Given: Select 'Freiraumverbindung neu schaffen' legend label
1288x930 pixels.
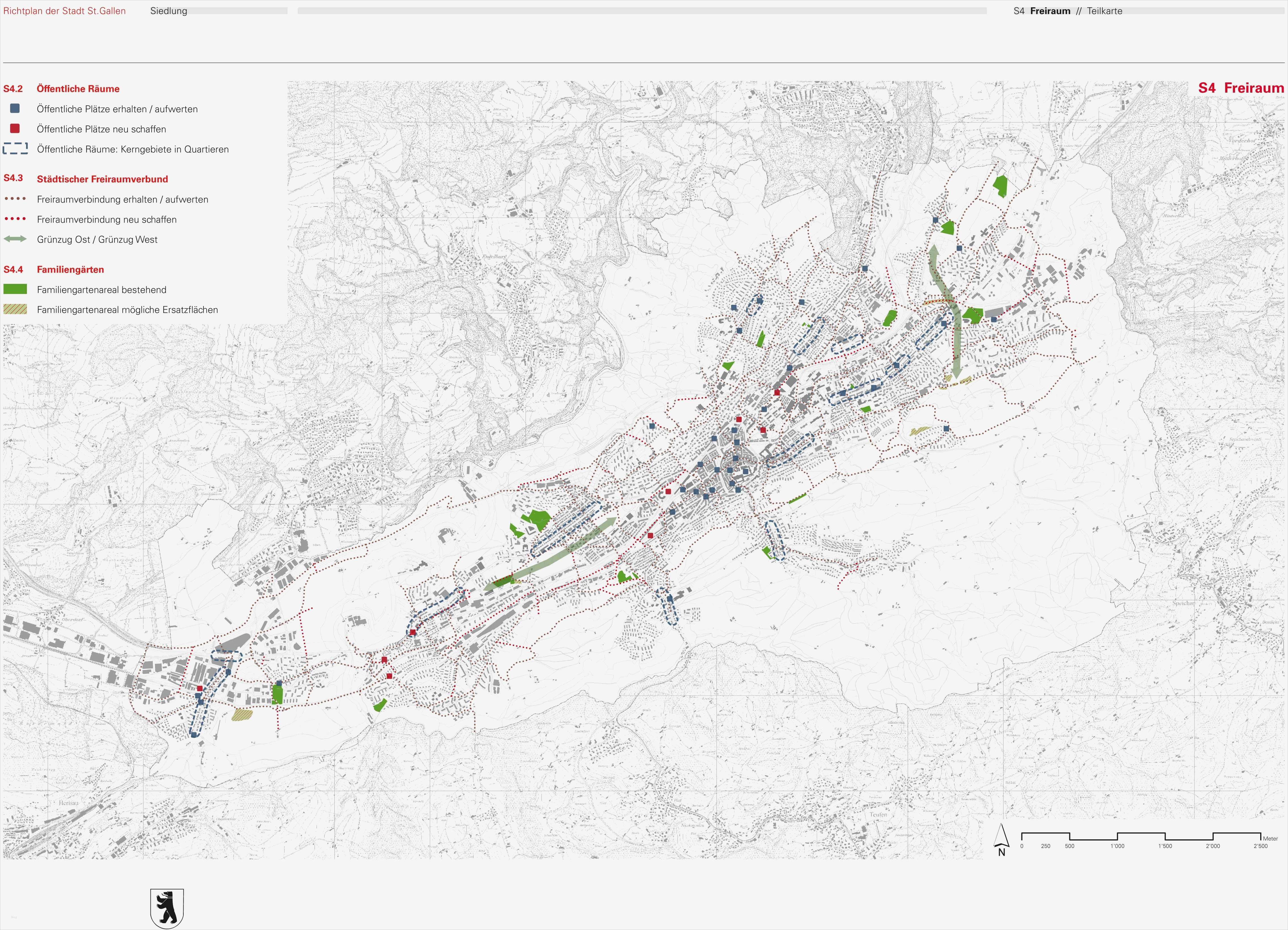Looking at the screenshot, I should pyautogui.click(x=107, y=220).
